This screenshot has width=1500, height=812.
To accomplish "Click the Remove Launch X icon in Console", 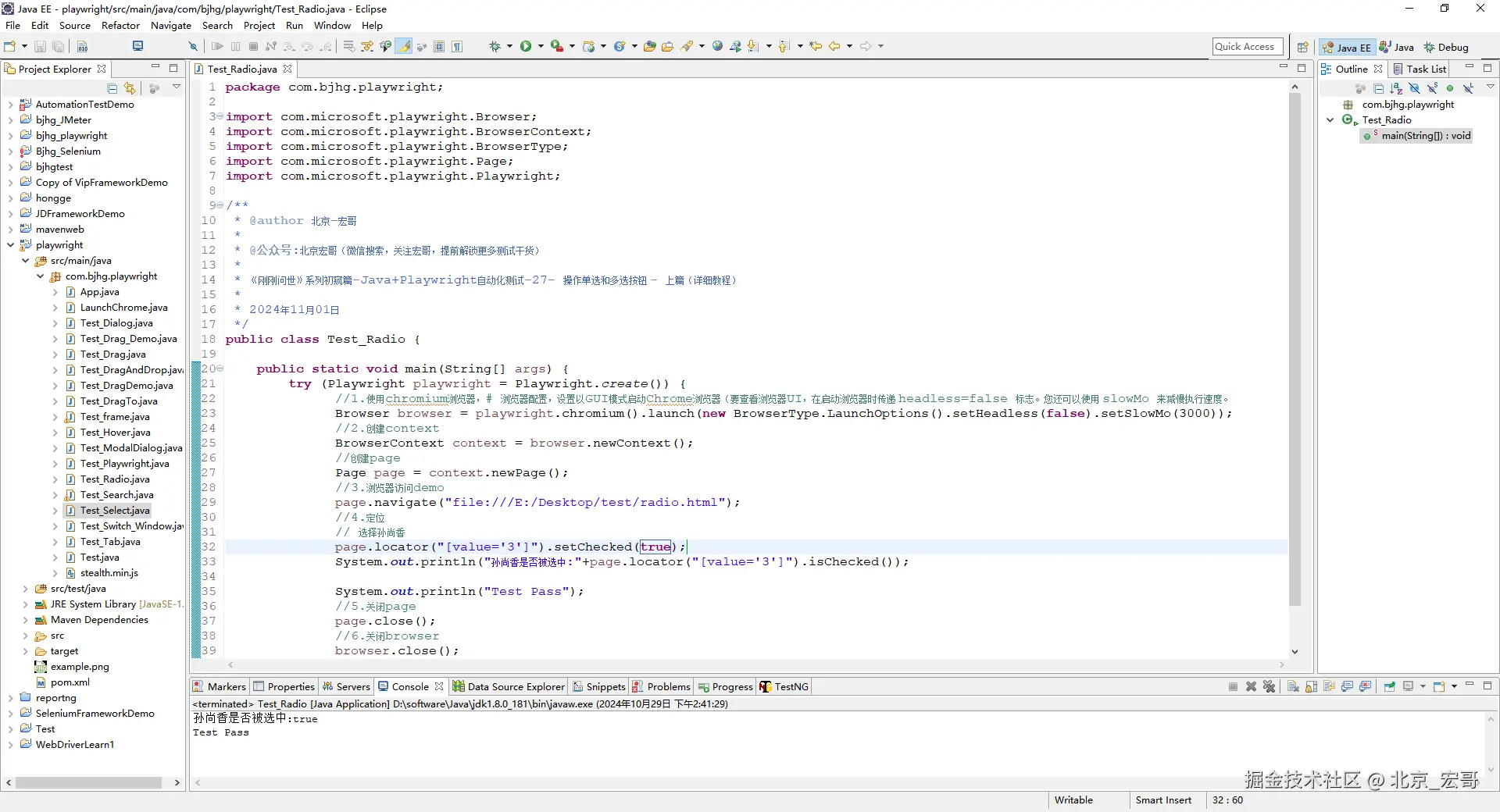I will [1251, 687].
